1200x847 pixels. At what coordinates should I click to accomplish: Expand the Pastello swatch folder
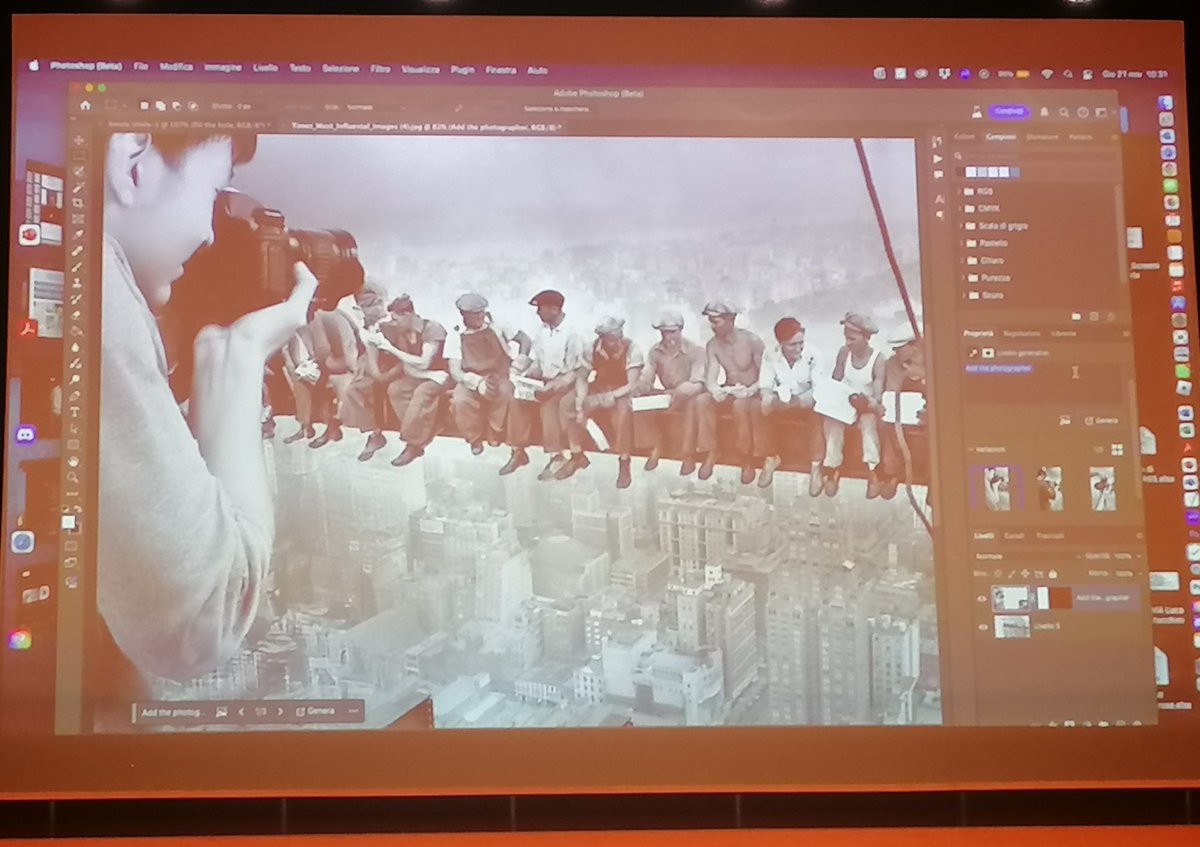click(x=961, y=243)
